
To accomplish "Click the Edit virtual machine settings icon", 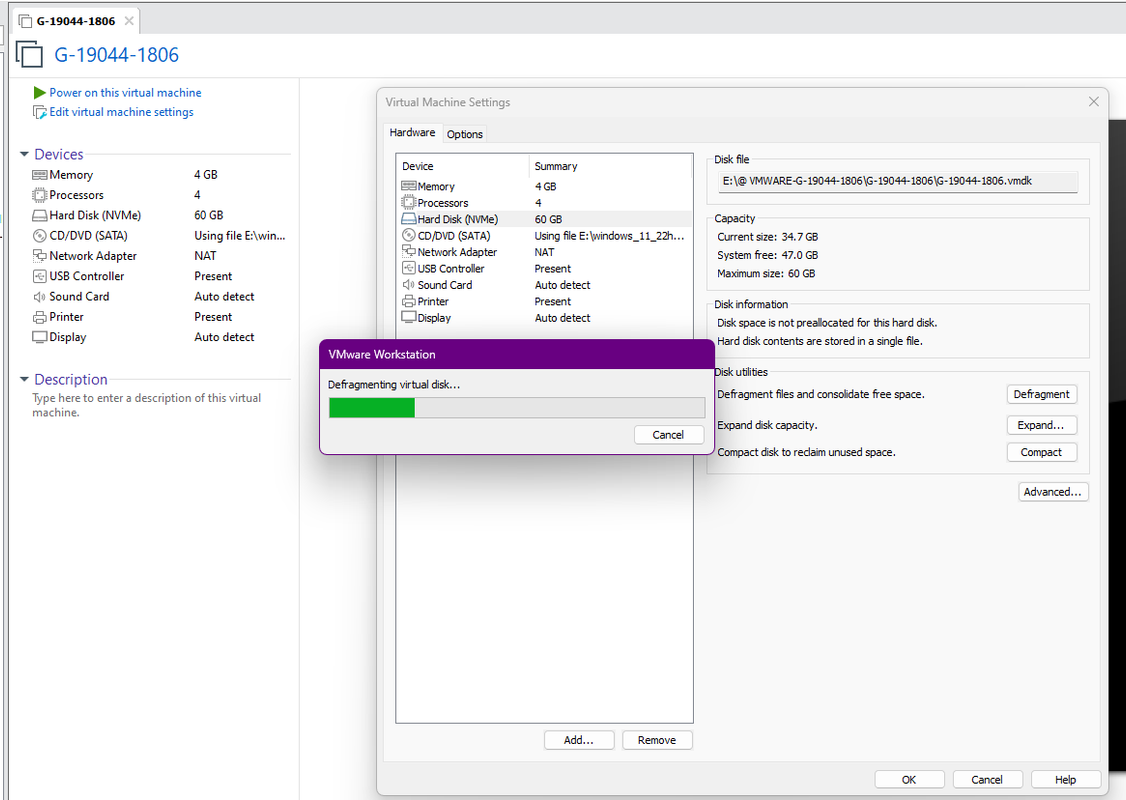I will 39,113.
